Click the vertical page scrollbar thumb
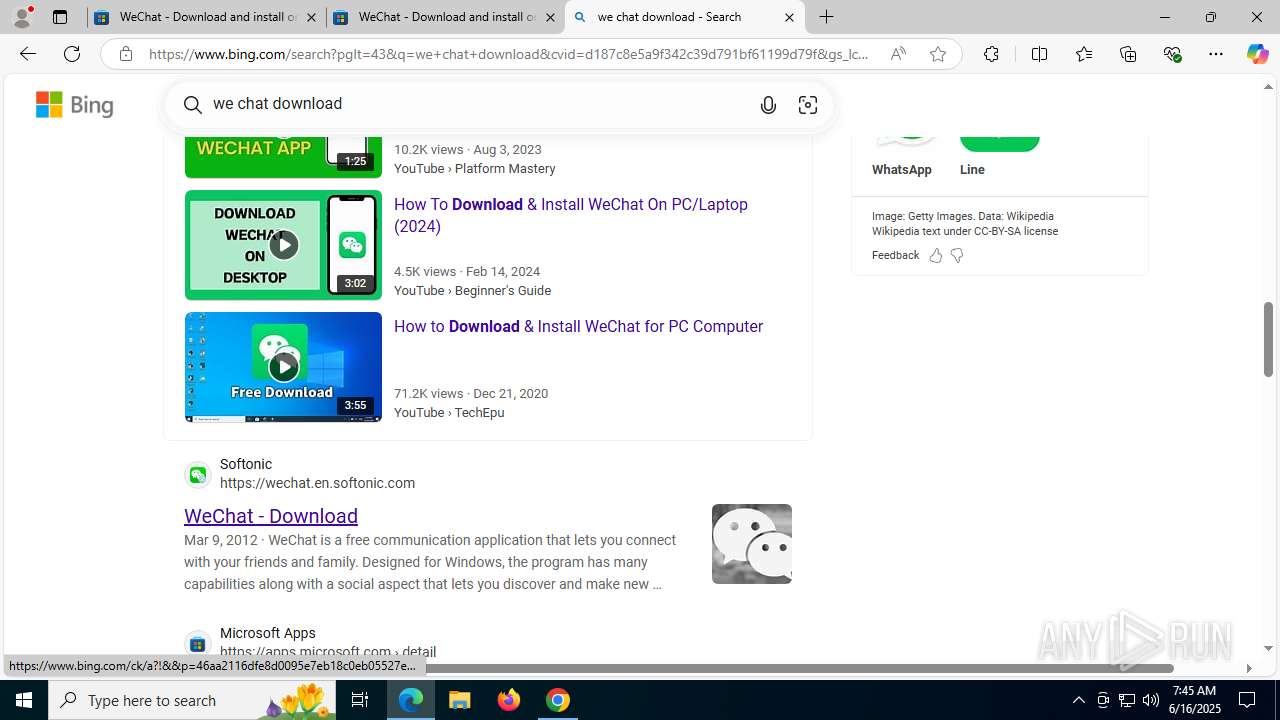The width and height of the screenshot is (1280, 720). coord(1268,339)
